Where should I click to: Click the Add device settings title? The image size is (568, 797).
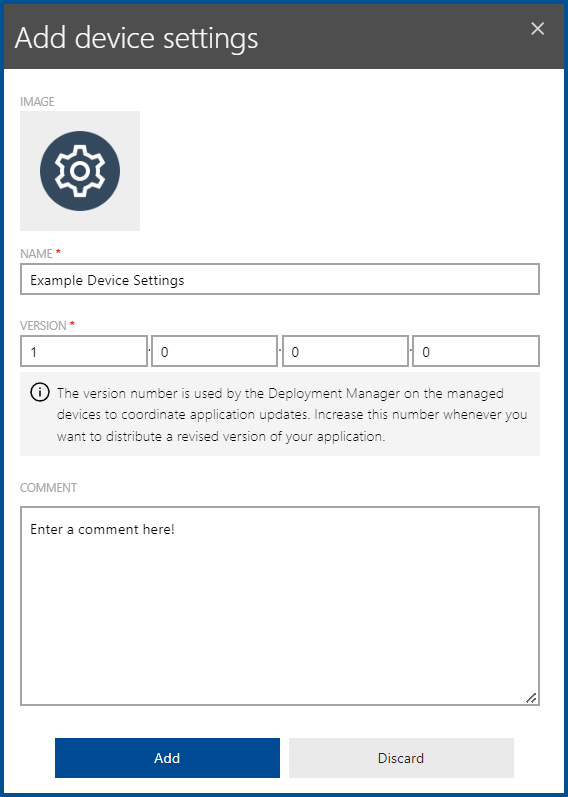136,38
